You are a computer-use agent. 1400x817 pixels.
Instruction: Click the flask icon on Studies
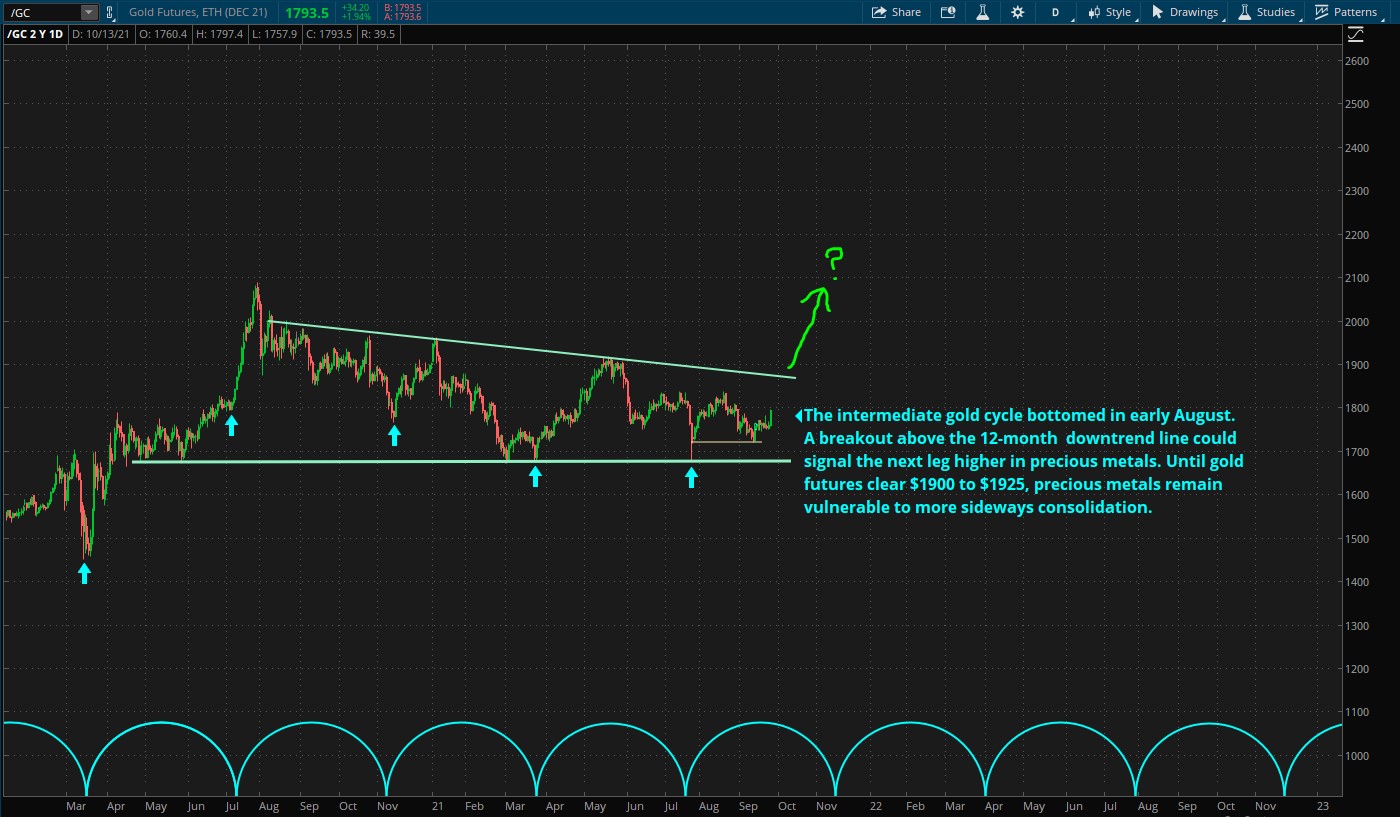coord(1245,12)
